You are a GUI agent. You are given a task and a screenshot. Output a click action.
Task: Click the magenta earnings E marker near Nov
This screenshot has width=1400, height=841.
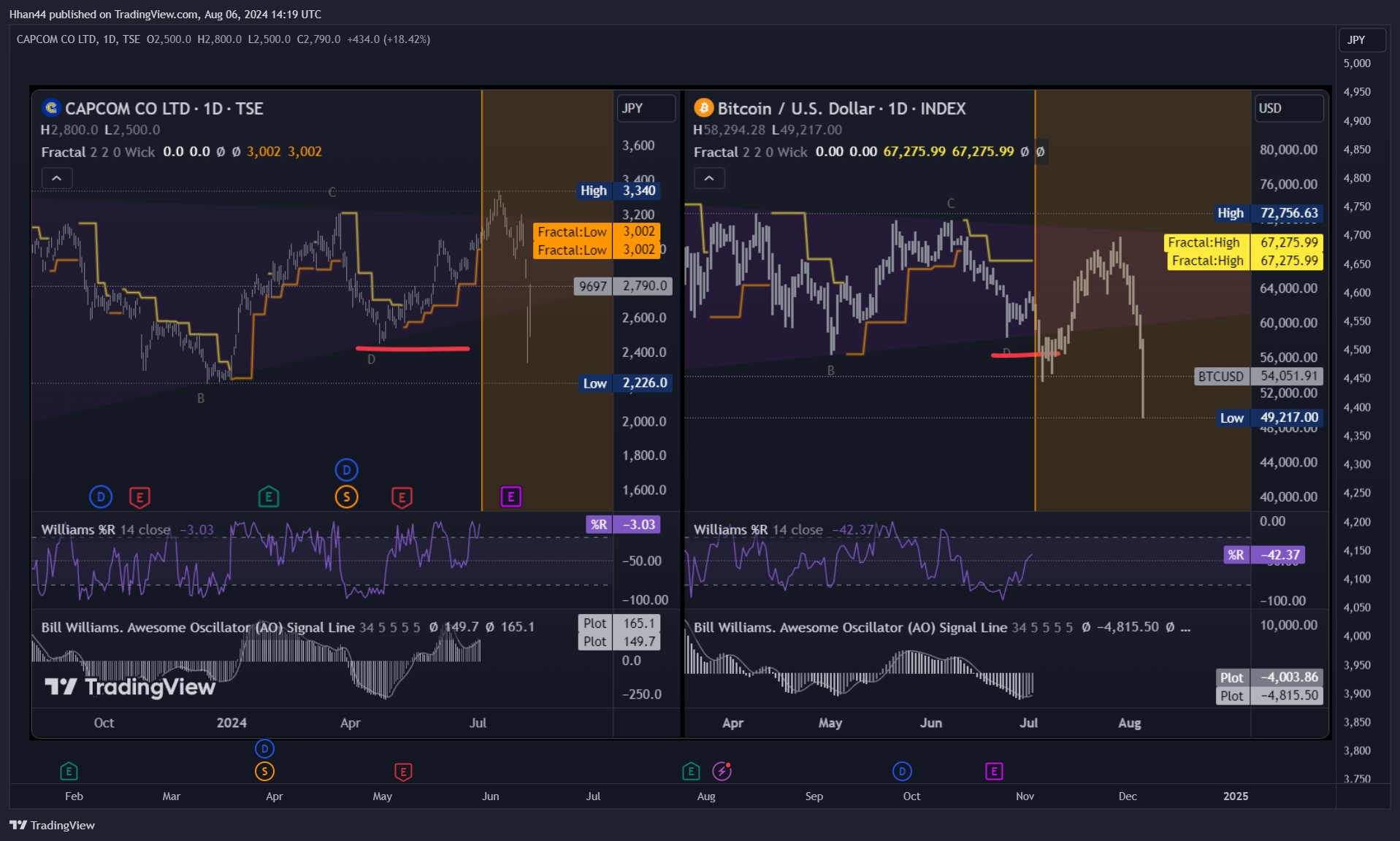pyautogui.click(x=994, y=771)
